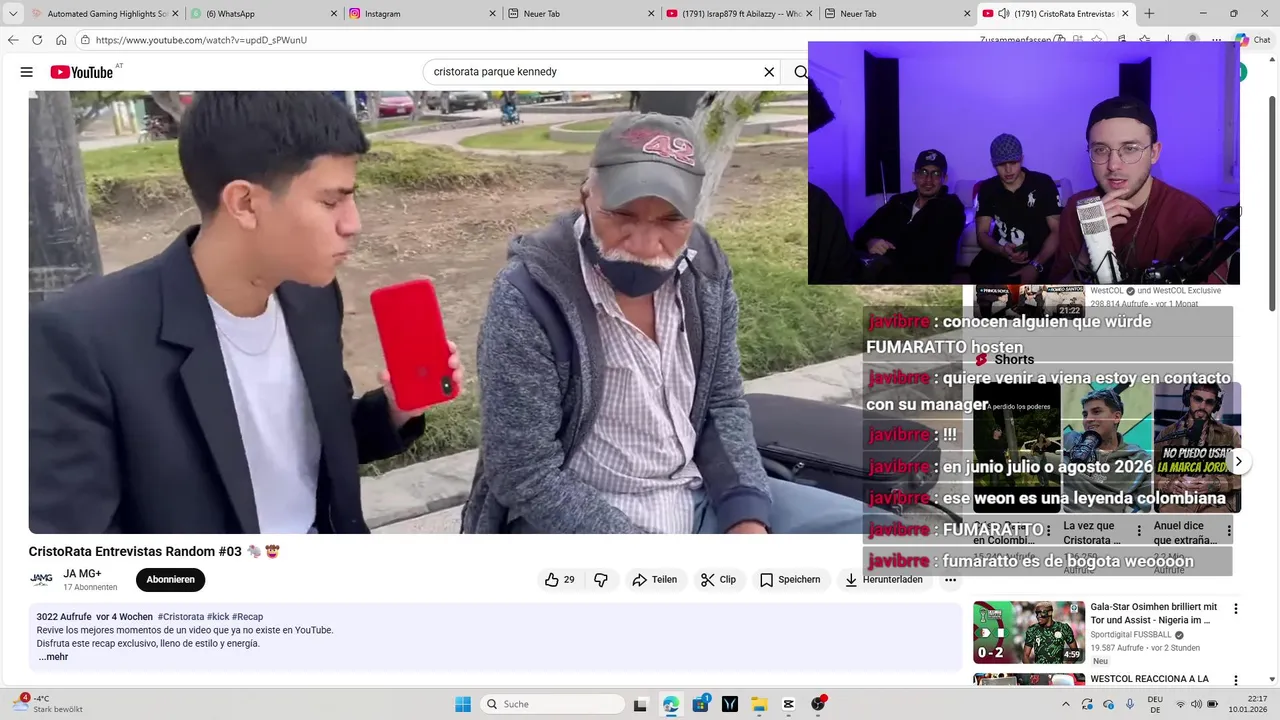Click the main video player
This screenshot has height=720, width=1280.
pyautogui.click(x=418, y=312)
